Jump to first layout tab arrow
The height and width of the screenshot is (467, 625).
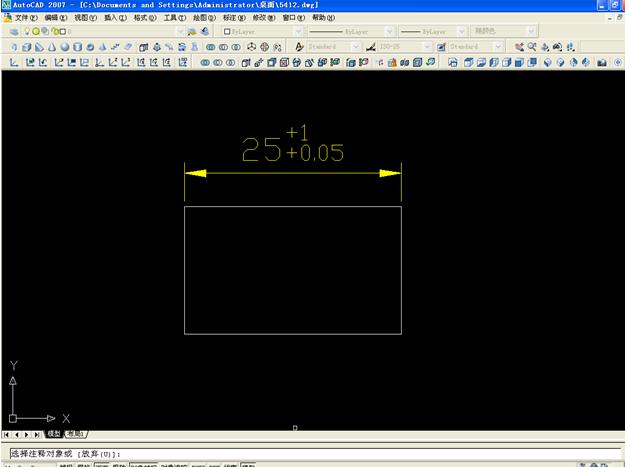point(7,434)
